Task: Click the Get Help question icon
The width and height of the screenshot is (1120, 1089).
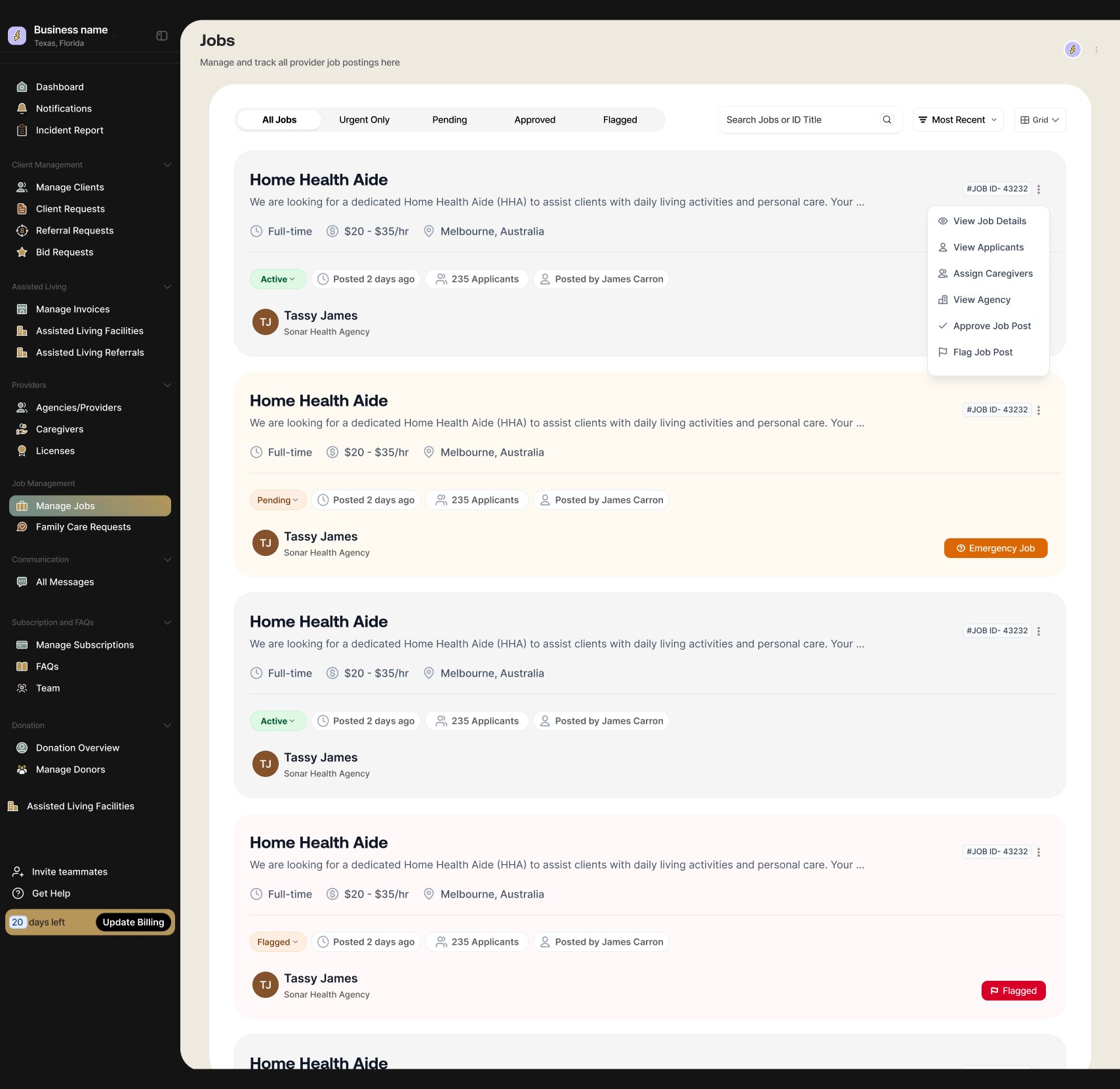Action: tap(18, 894)
